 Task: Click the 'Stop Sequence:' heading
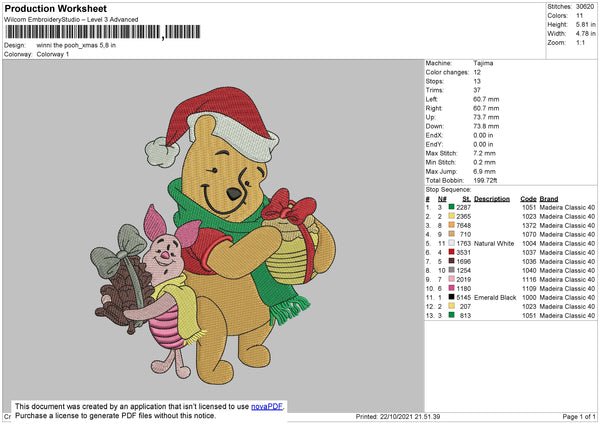(448, 190)
